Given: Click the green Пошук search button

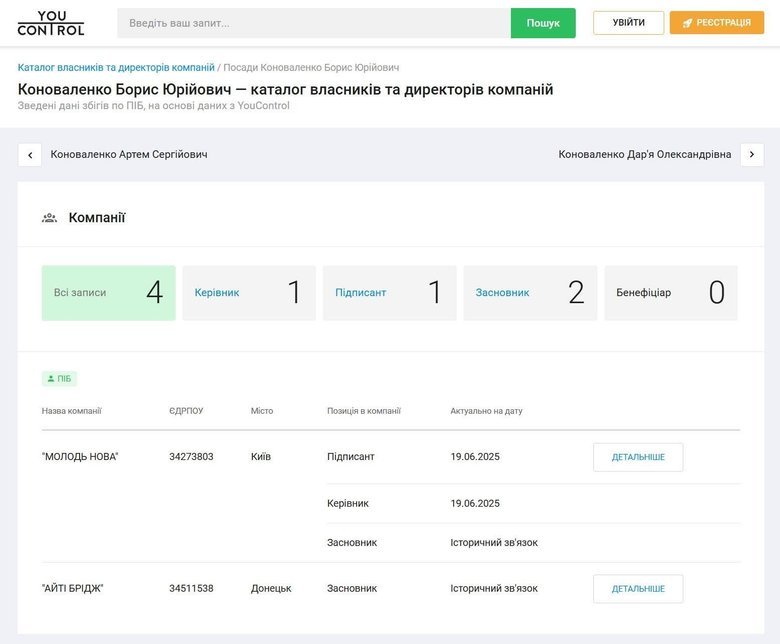Looking at the screenshot, I should pyautogui.click(x=543, y=23).
